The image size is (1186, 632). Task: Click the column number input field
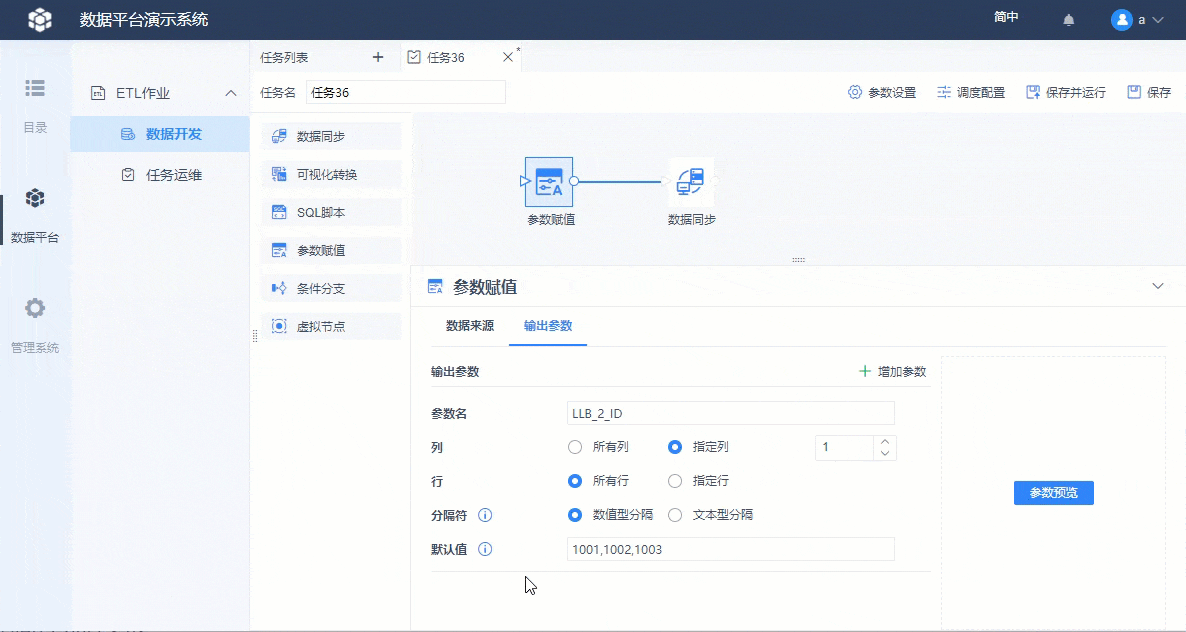[844, 448]
